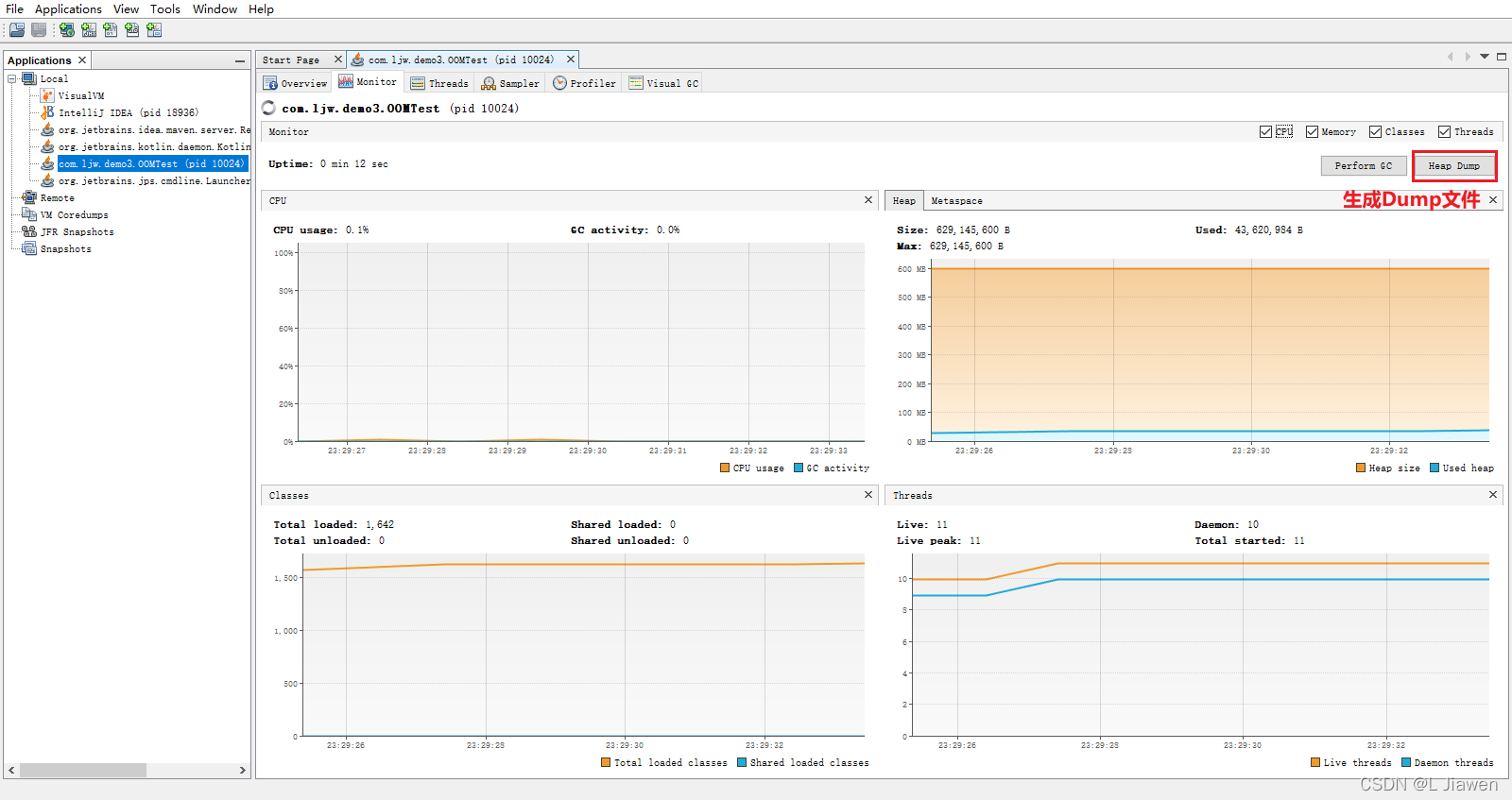Click the Java icon of jps.cmdline.Launcher row
1512x800 pixels.
tap(47, 180)
